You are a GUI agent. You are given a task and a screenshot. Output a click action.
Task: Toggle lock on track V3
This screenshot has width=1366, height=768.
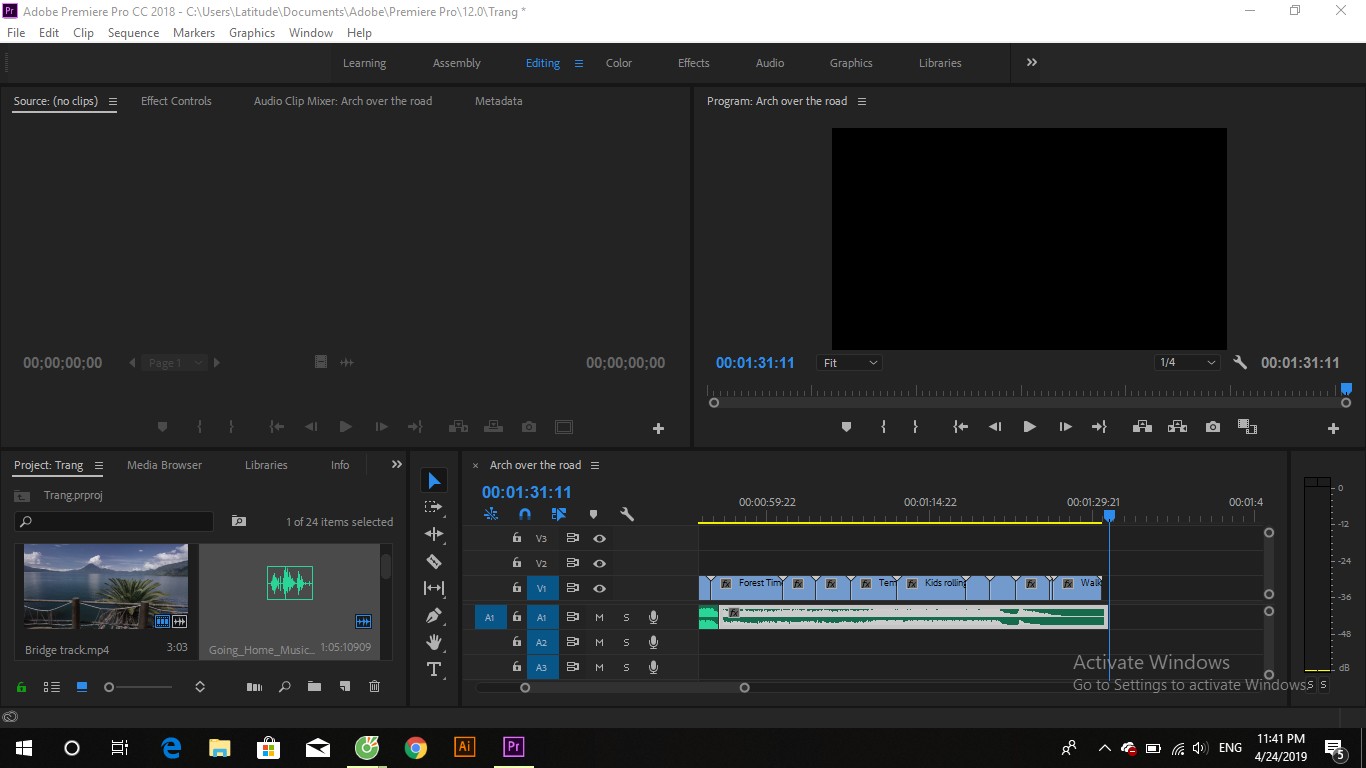coord(516,538)
